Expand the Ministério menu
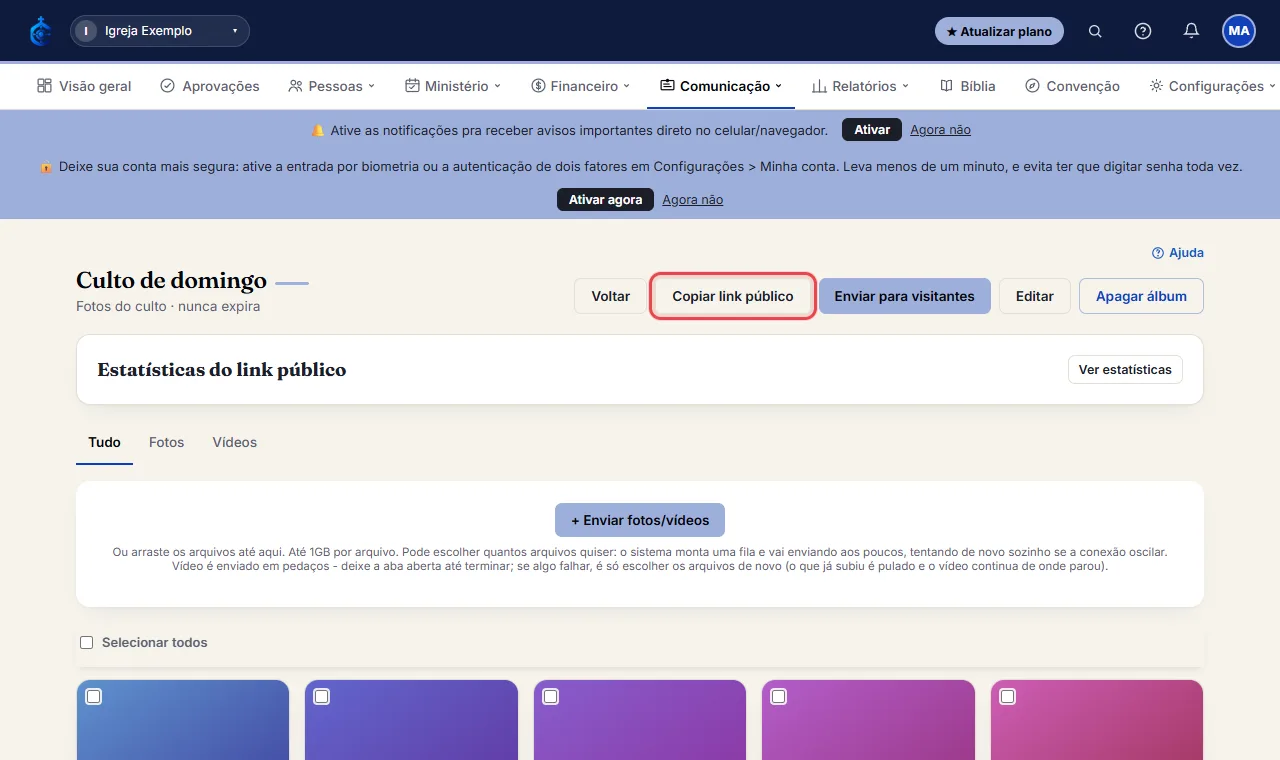1280x760 pixels. [453, 86]
